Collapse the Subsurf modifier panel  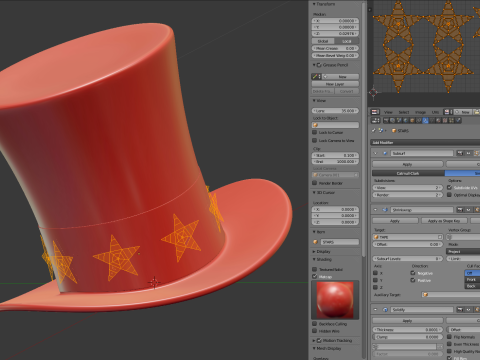pyautogui.click(x=376, y=153)
